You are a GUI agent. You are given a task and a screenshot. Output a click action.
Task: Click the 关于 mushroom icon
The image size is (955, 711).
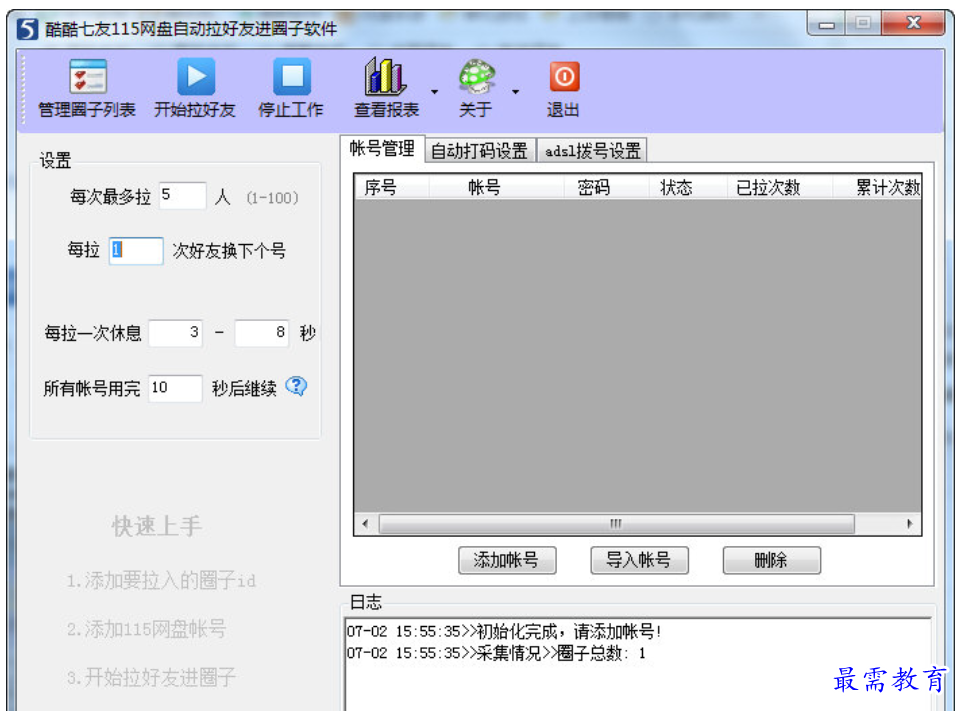477,76
